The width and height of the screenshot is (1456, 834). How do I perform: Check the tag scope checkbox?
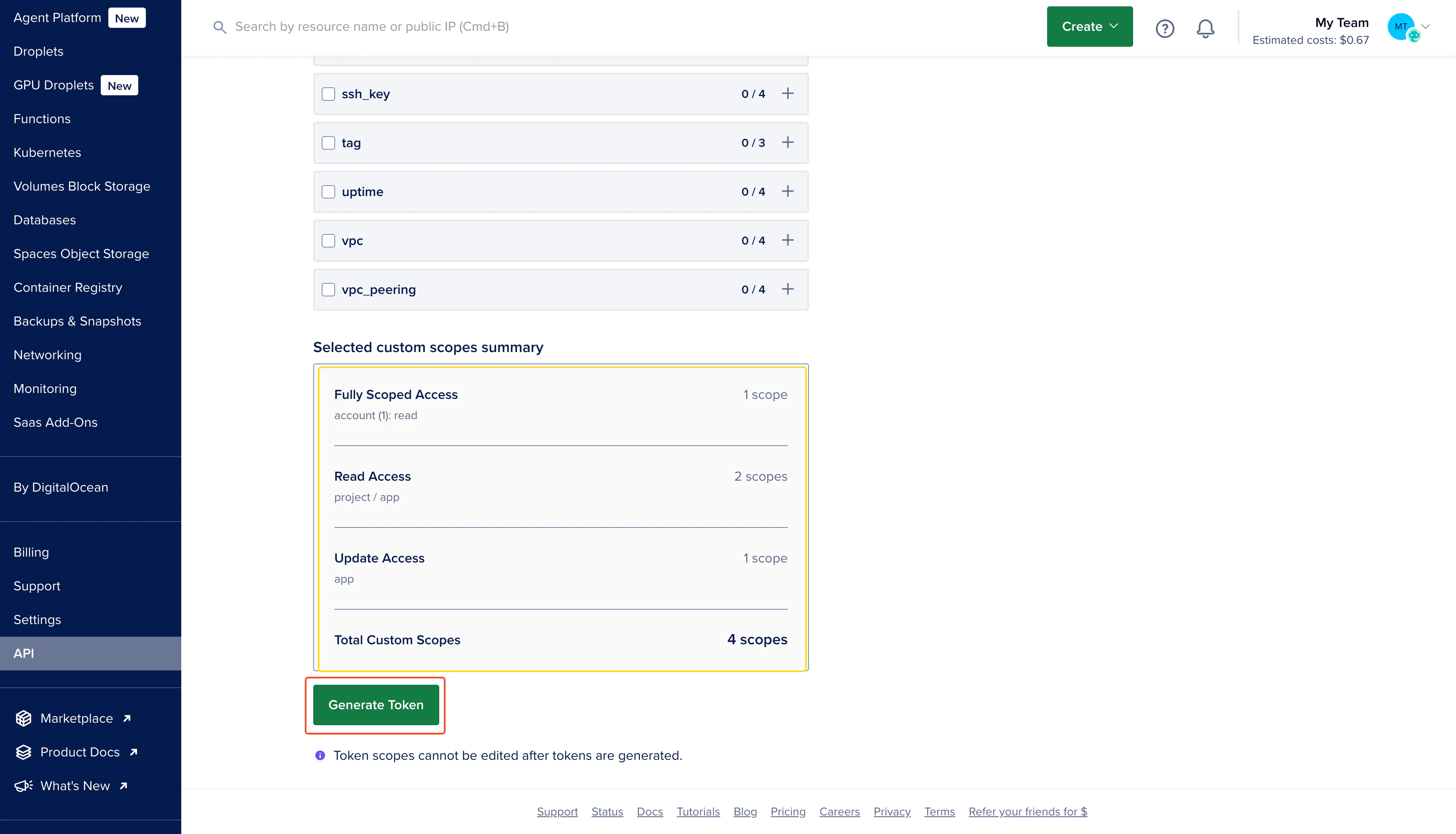[x=328, y=143]
